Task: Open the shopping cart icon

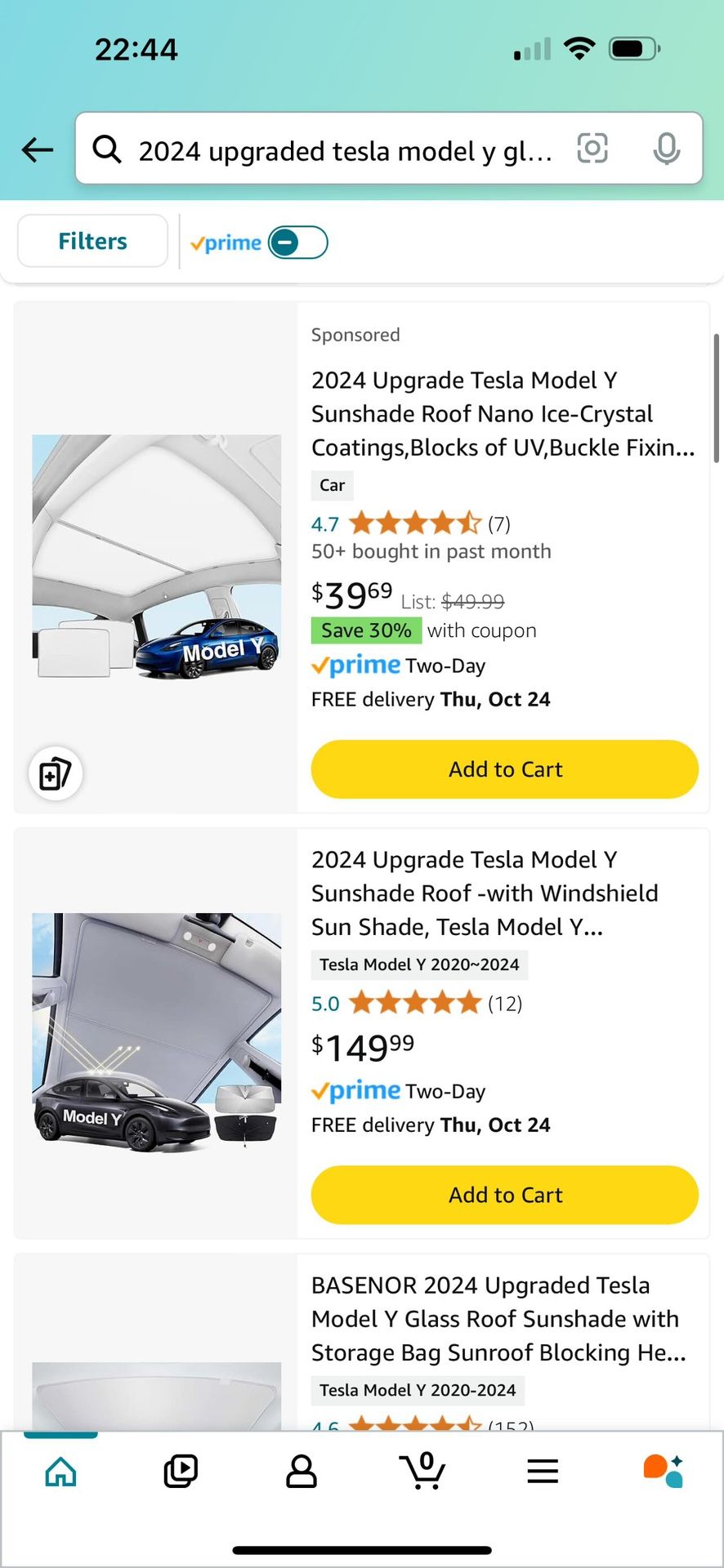Action: 423,1472
